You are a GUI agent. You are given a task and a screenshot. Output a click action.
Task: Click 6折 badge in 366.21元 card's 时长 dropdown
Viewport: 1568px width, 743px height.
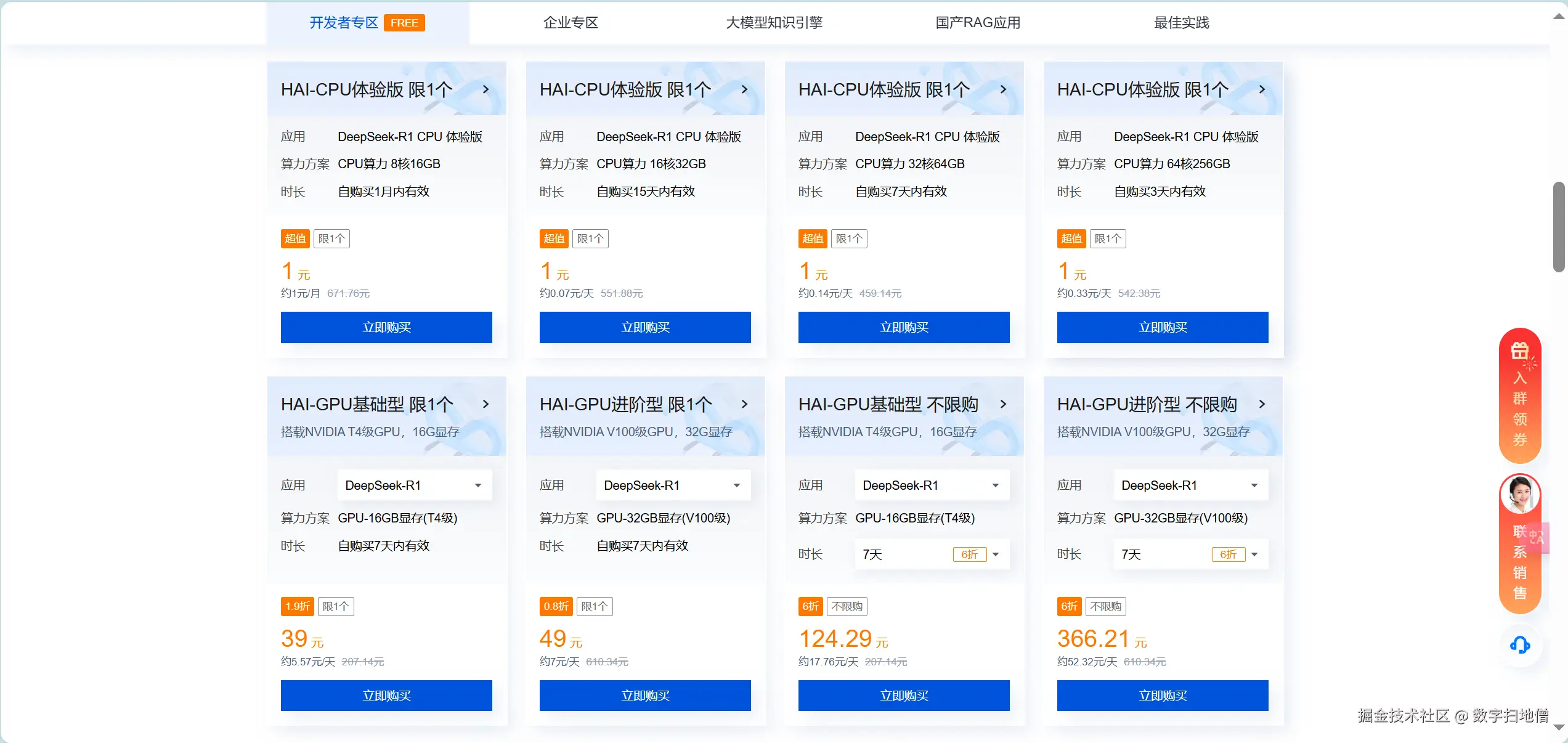click(x=1229, y=554)
